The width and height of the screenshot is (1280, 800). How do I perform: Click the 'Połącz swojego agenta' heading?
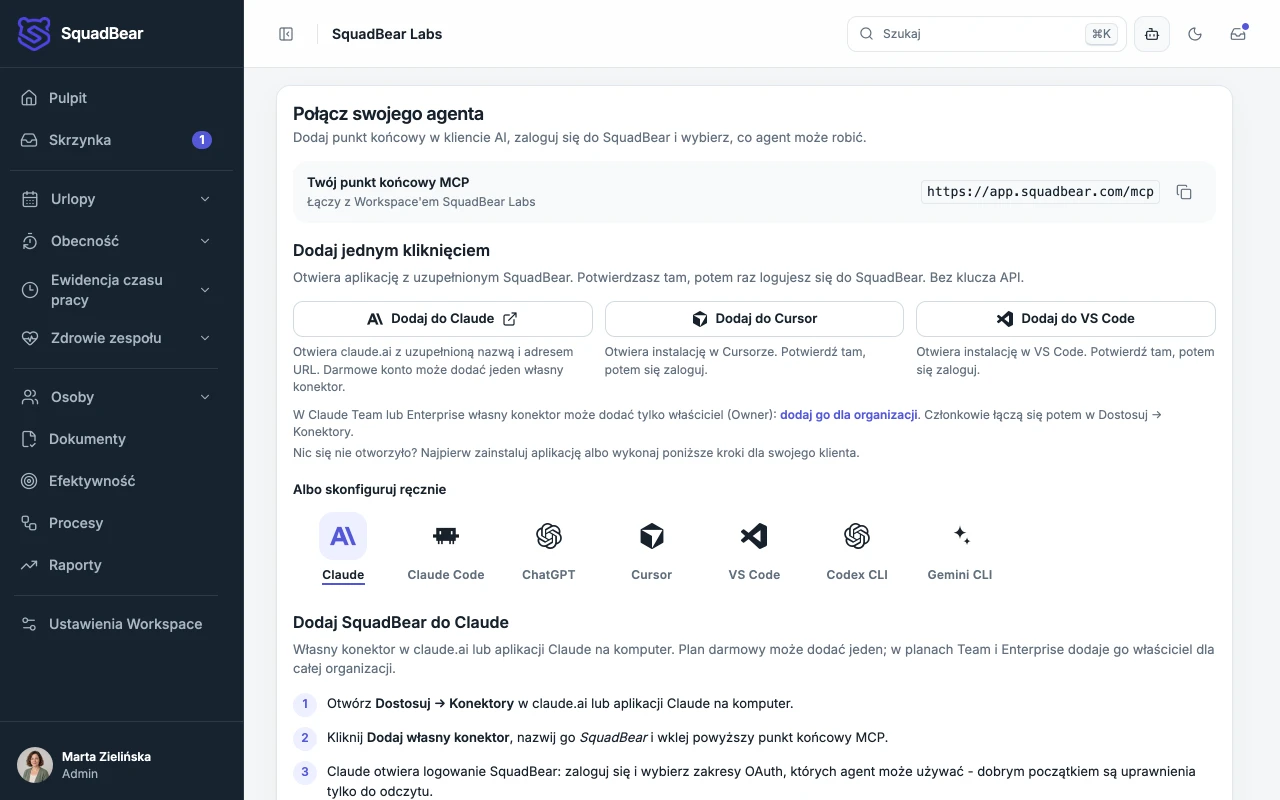388,114
